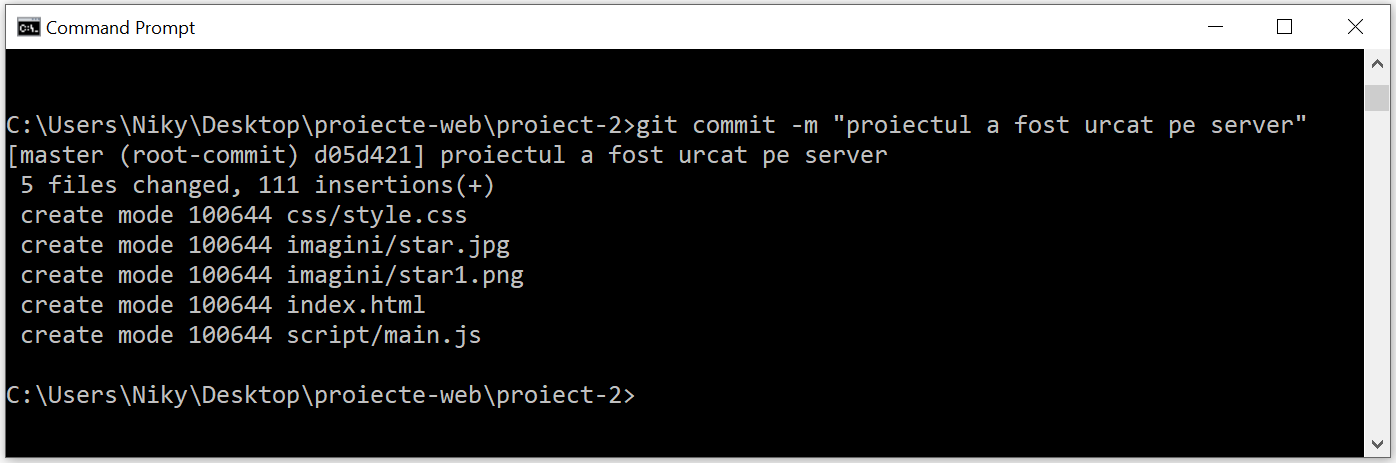Click the index.html file entry
Screen dimensions: 1396x463
click(x=355, y=306)
